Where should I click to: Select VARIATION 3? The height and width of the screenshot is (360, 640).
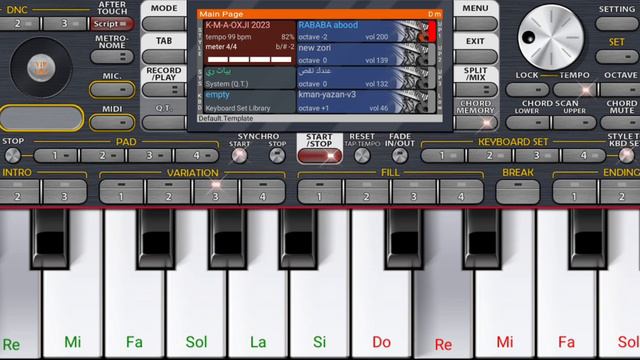pos(216,191)
